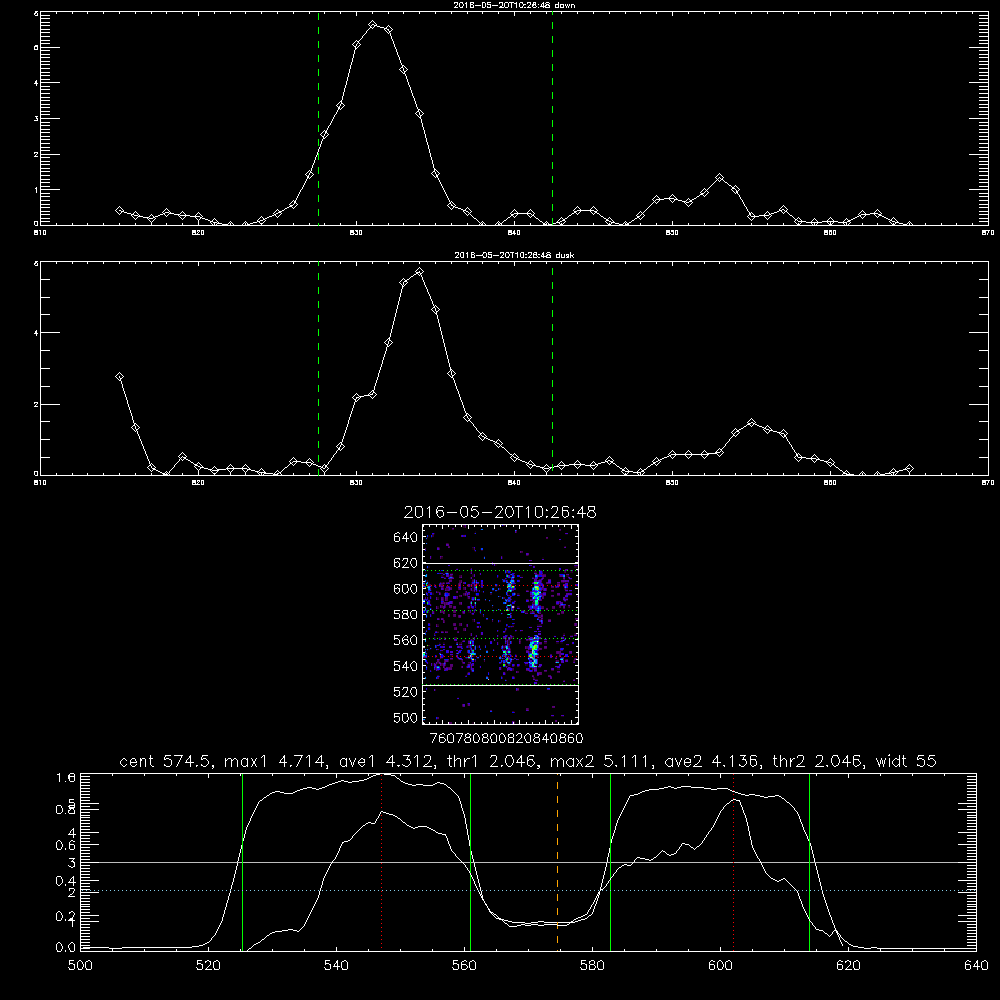Select the 'ave2 4.136' value

[x=711, y=761]
